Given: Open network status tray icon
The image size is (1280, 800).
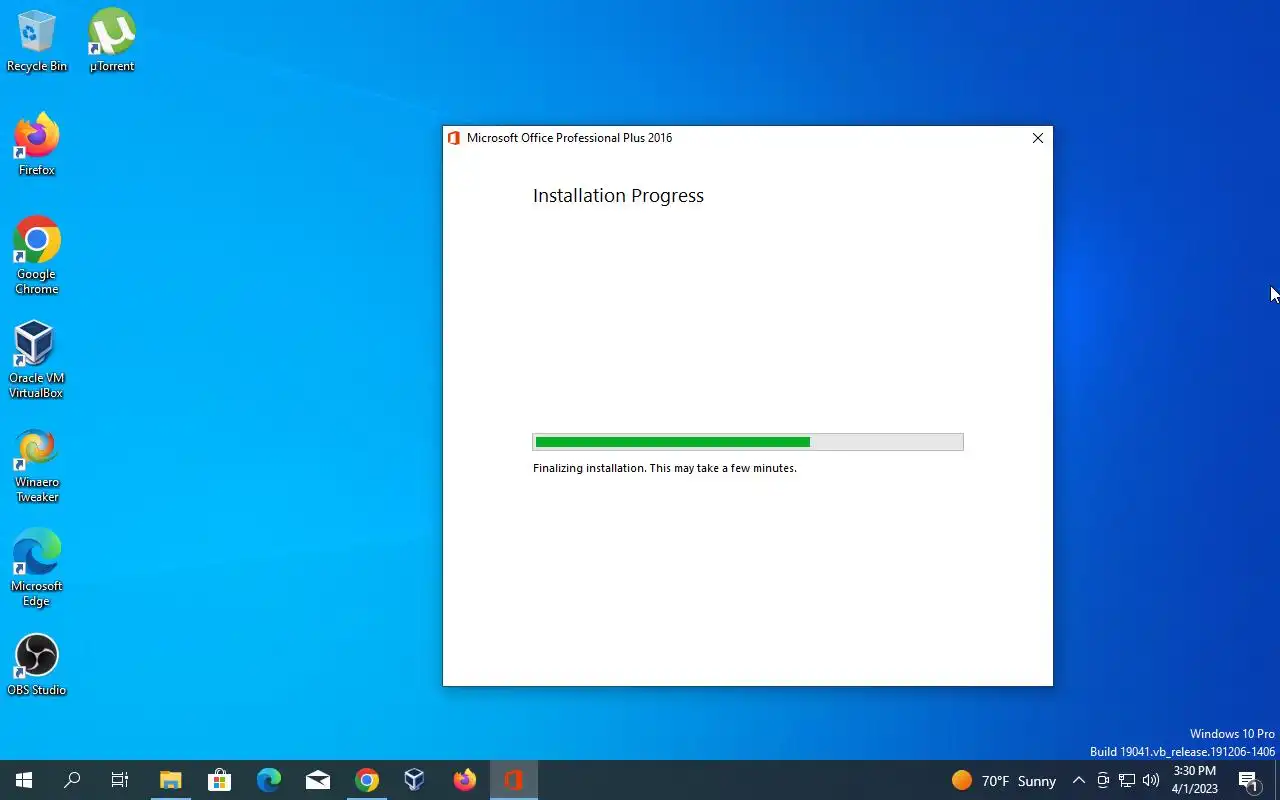Looking at the screenshot, I should click(1127, 780).
